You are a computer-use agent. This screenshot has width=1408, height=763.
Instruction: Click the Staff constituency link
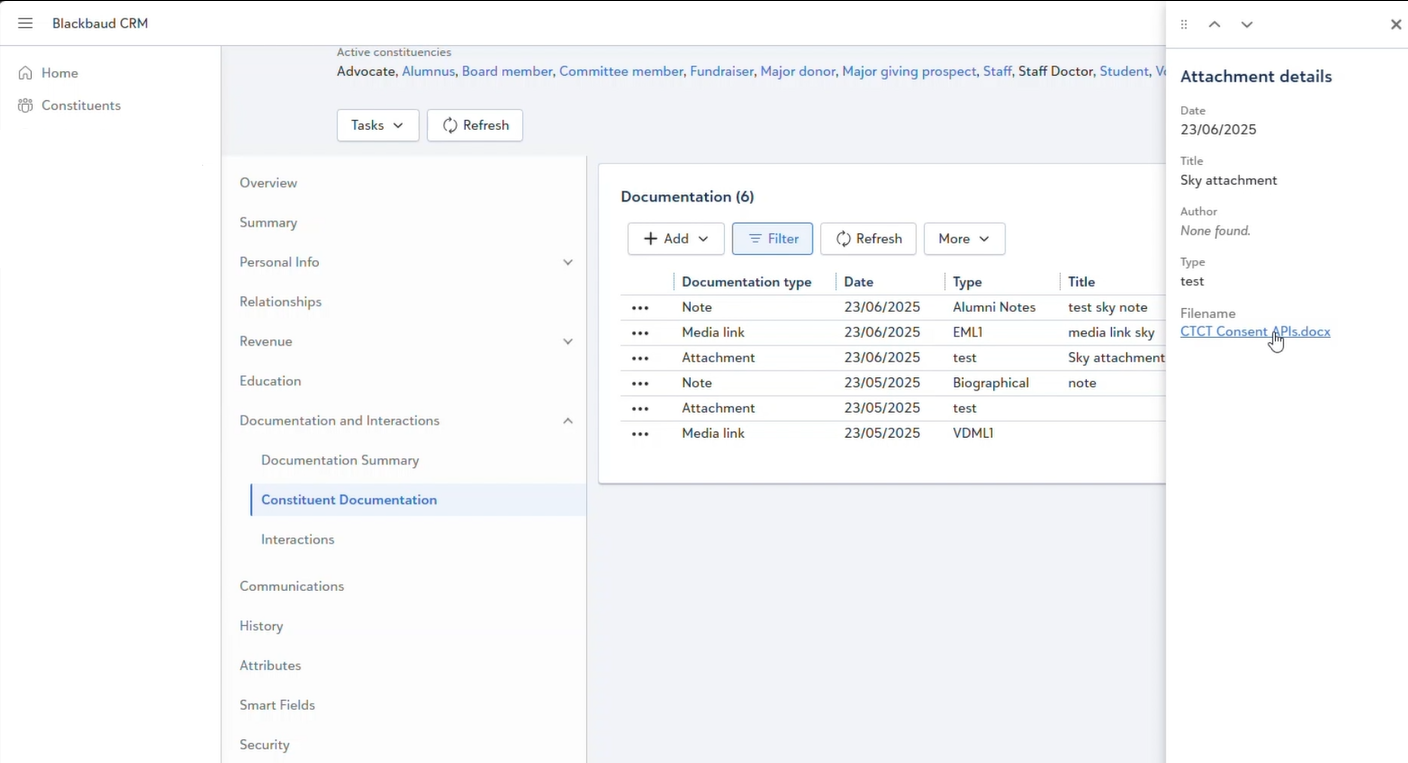(x=997, y=71)
